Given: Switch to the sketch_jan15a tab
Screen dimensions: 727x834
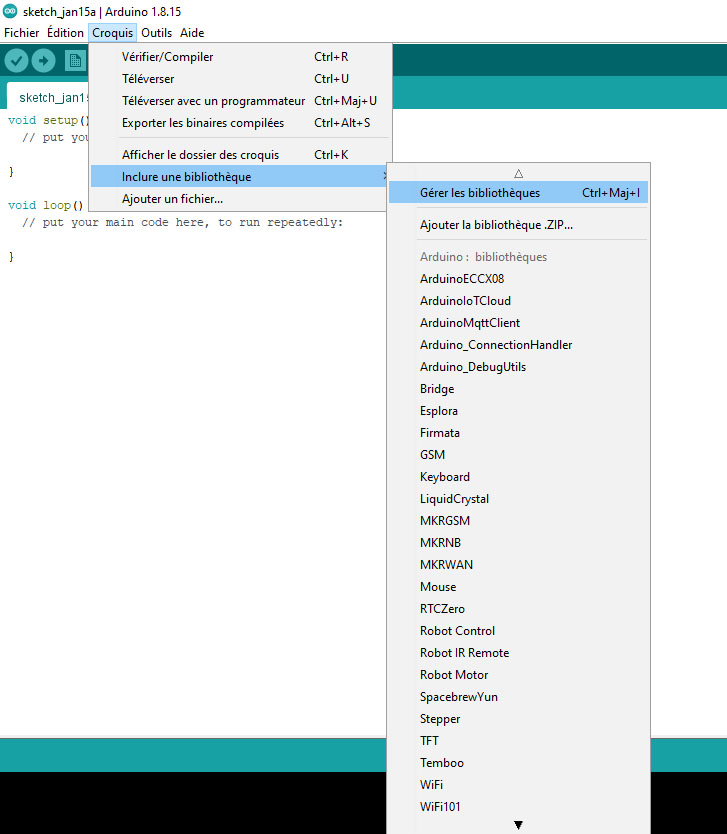Looking at the screenshot, I should point(48,97).
